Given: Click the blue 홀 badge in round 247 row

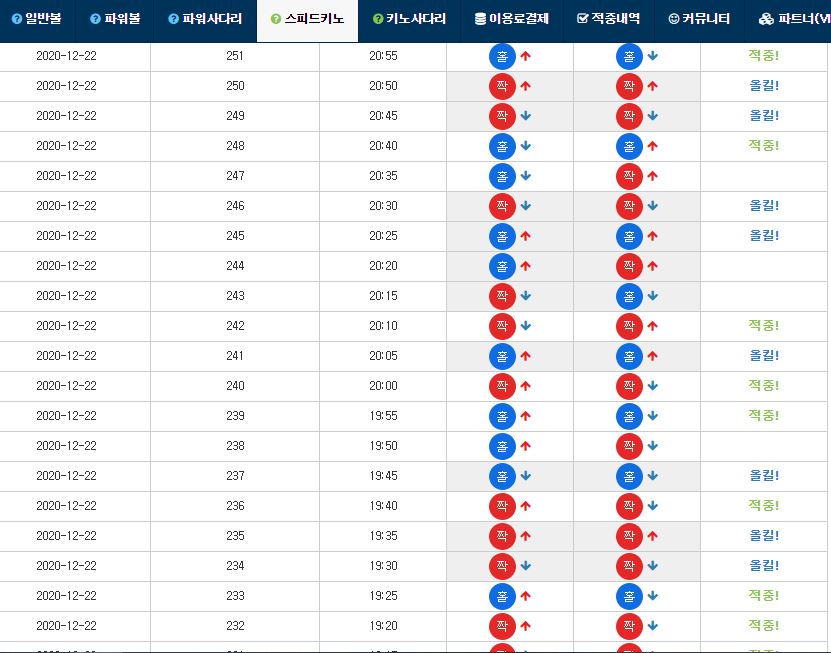Looking at the screenshot, I should 502,176.
